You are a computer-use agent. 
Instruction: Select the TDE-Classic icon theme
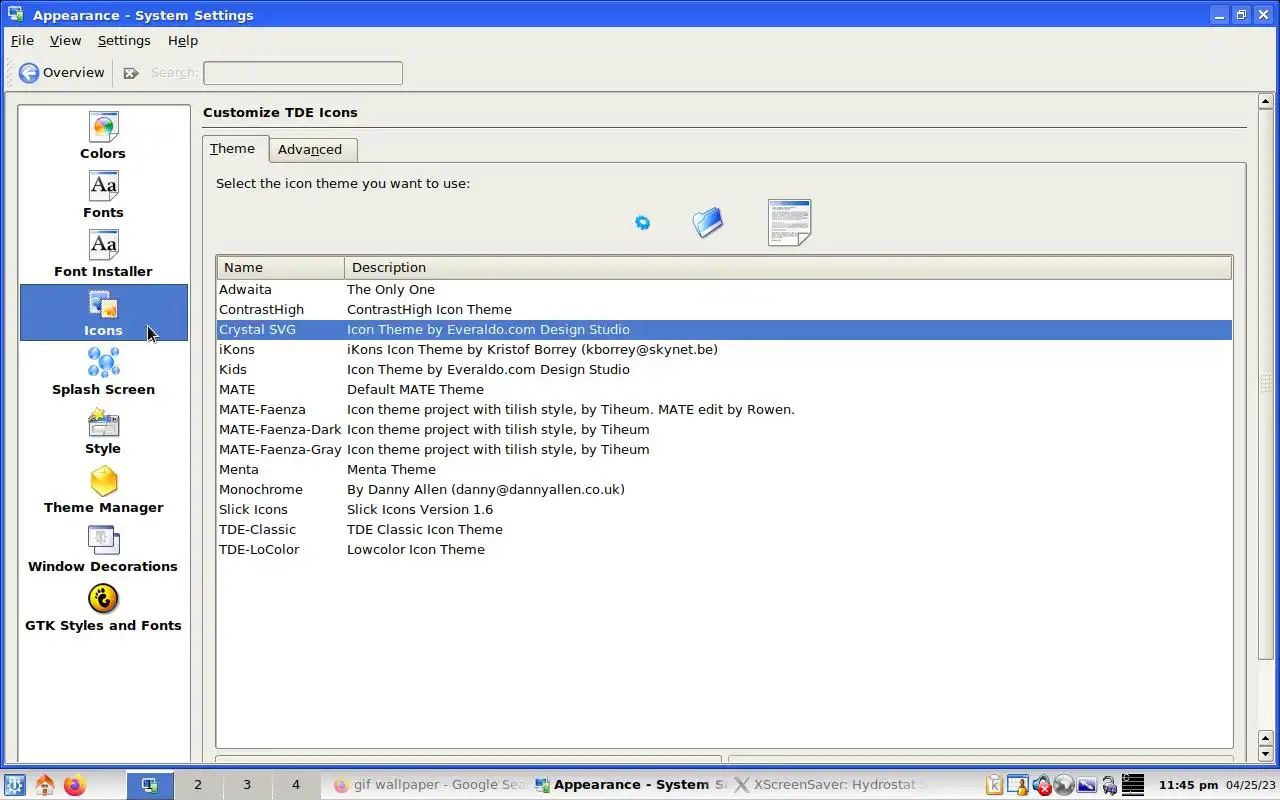724,529
